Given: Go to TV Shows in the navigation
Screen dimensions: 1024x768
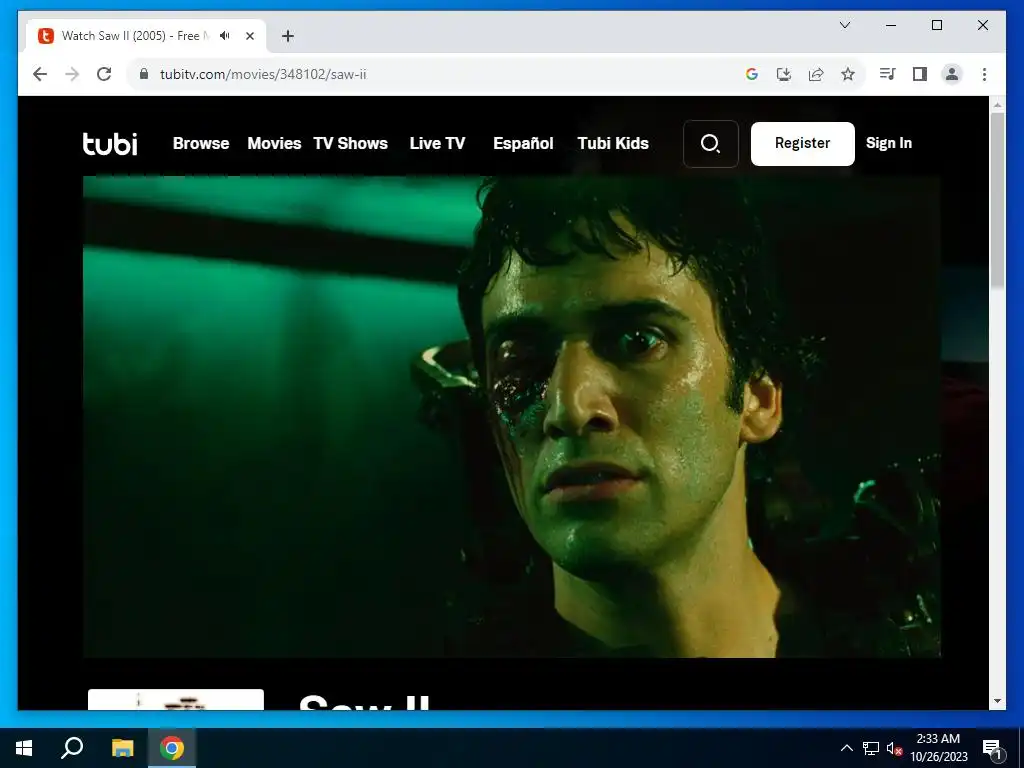Looking at the screenshot, I should coord(351,144).
